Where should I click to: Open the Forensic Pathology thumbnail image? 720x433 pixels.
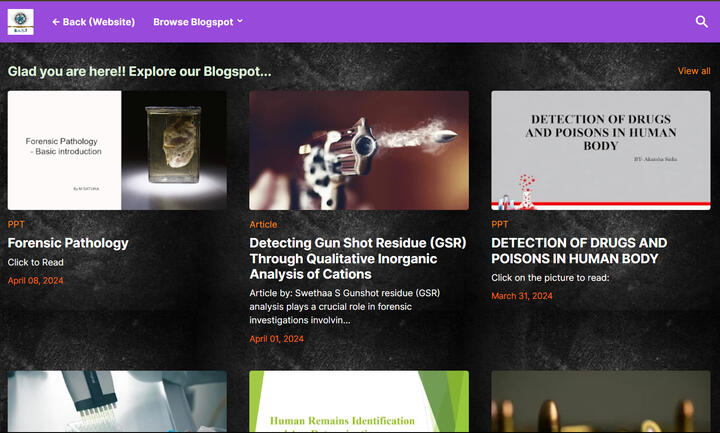coord(117,150)
